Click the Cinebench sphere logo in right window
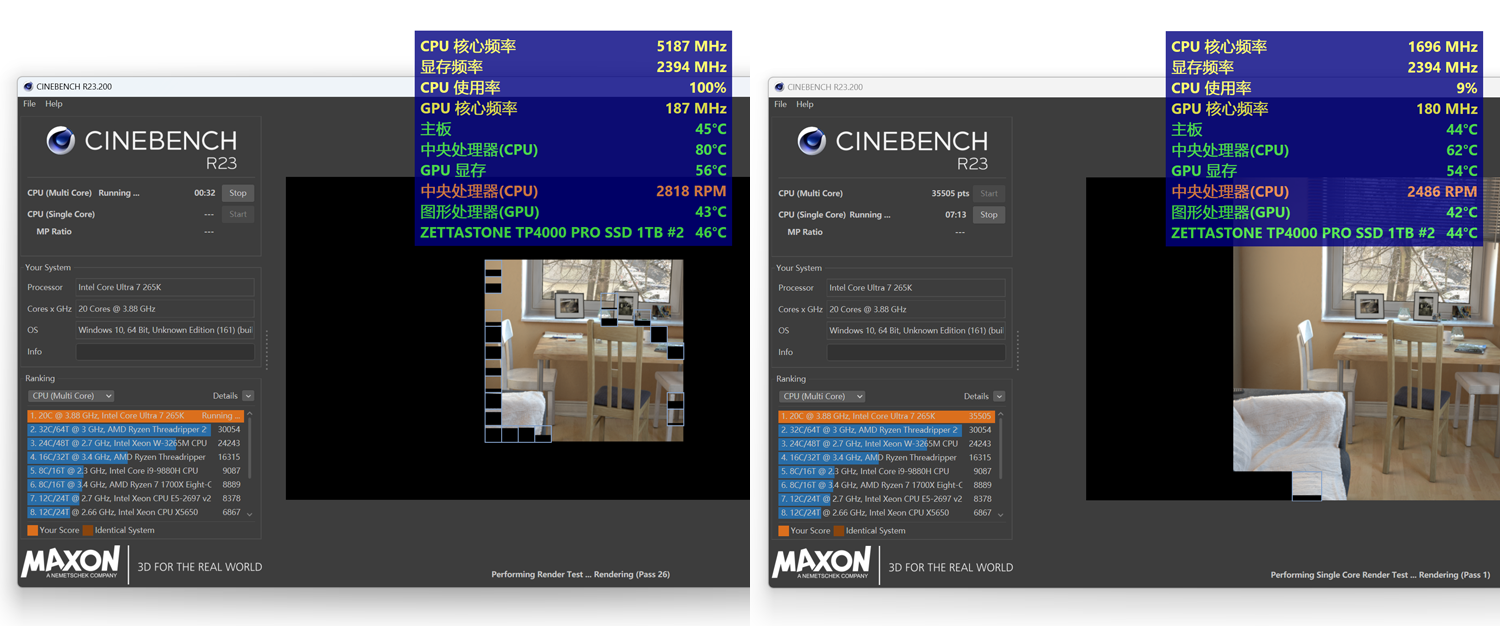The width and height of the screenshot is (1500, 626). pyautogui.click(x=812, y=141)
